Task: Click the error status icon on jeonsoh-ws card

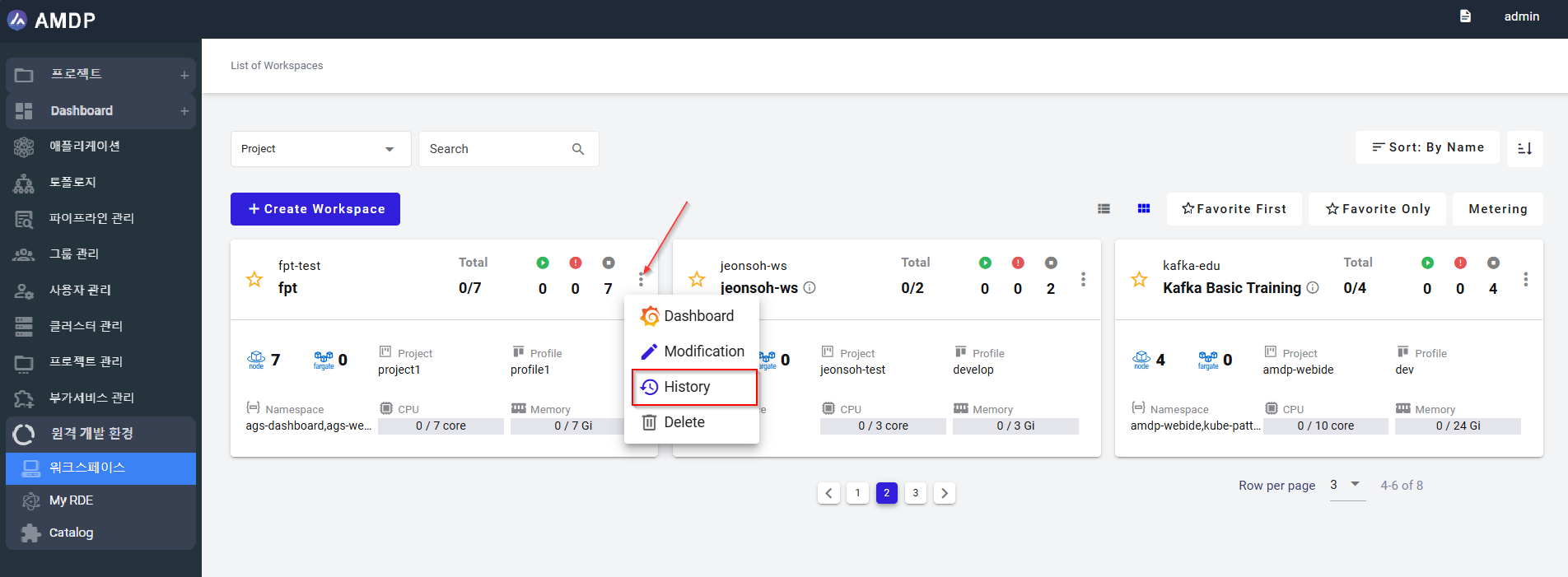Action: click(x=1018, y=263)
